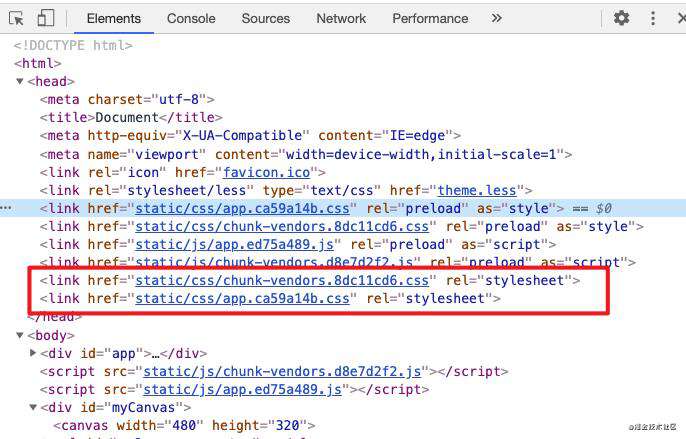Open the Performance tab
The width and height of the screenshot is (686, 439).
point(430,18)
